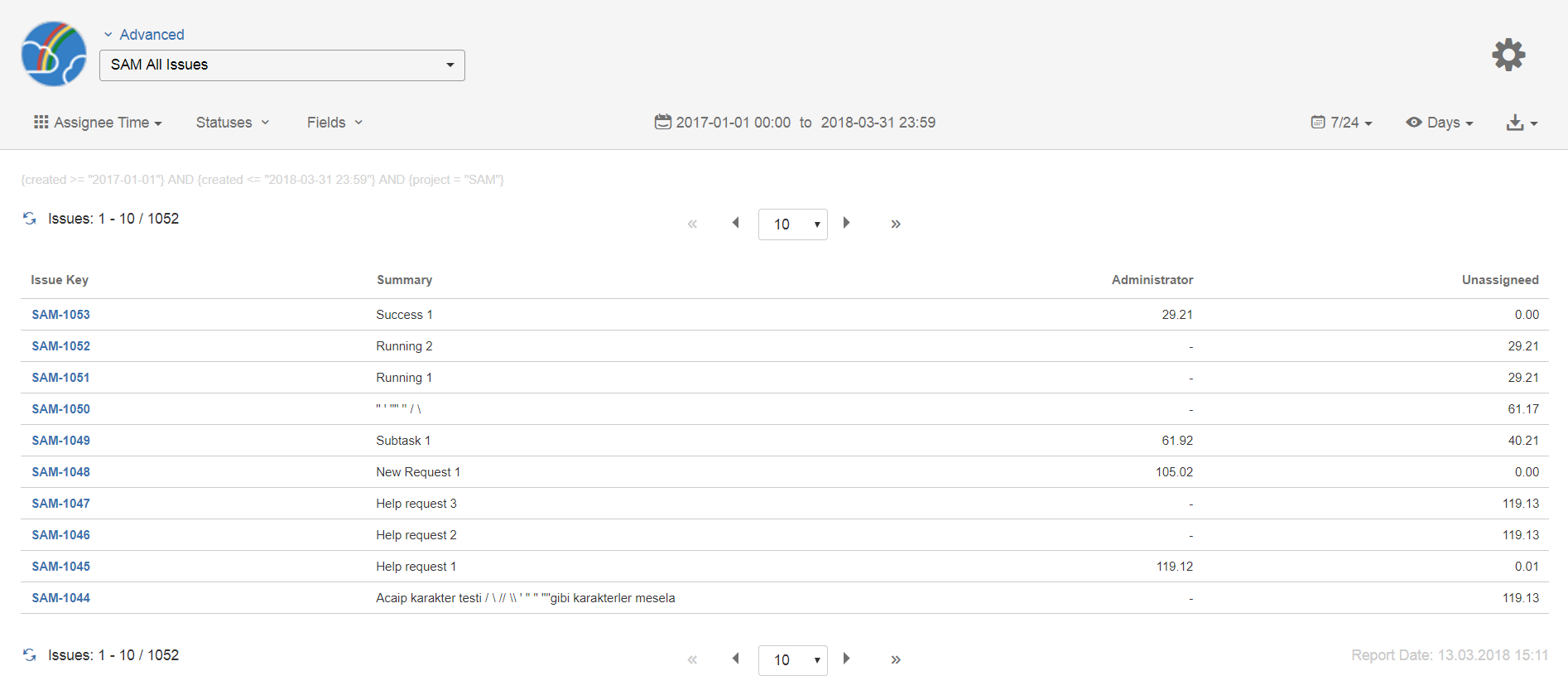Jump to last page using top double arrow
Image resolution: width=1568 pixels, height=695 pixels.
(x=895, y=224)
